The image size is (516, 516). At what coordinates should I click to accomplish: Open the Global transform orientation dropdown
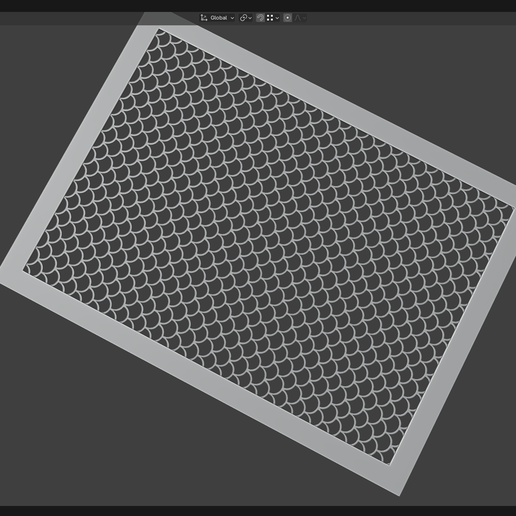click(217, 18)
